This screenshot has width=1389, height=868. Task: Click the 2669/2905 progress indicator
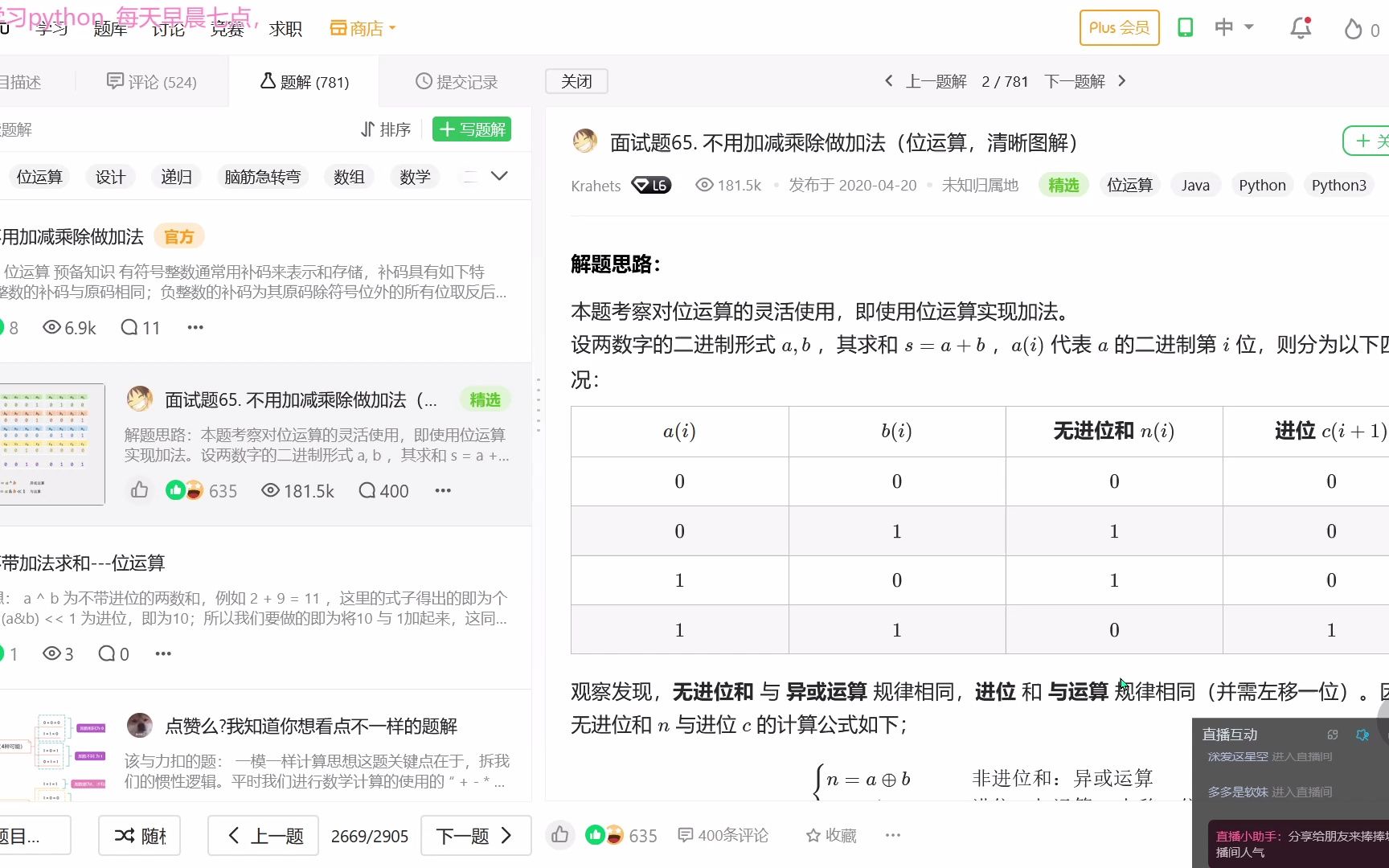[370, 835]
